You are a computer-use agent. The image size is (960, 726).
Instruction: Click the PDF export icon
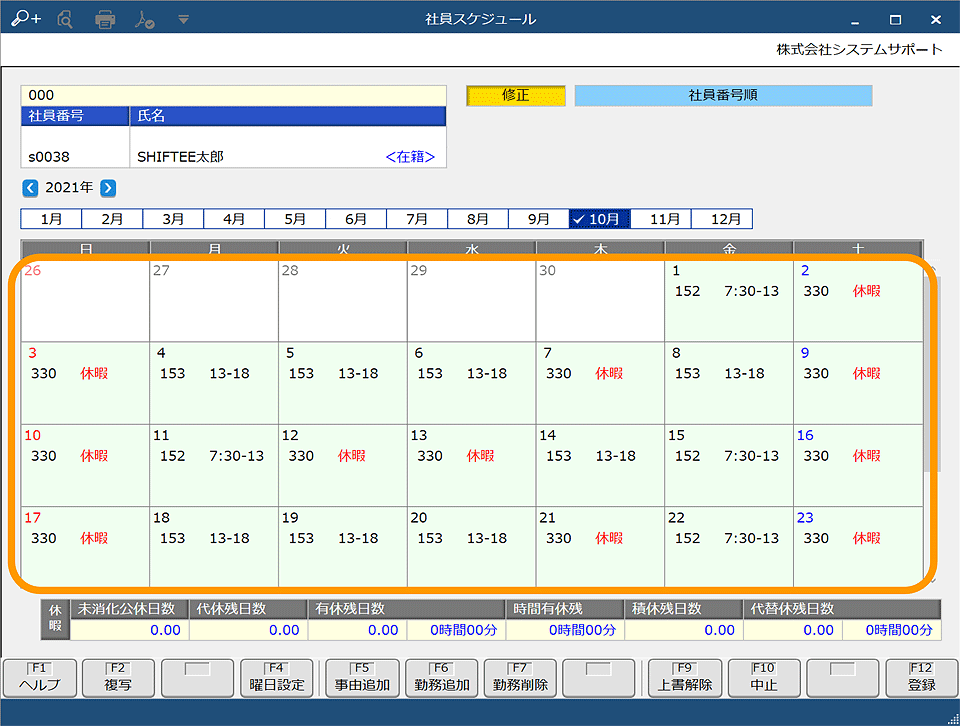click(145, 19)
